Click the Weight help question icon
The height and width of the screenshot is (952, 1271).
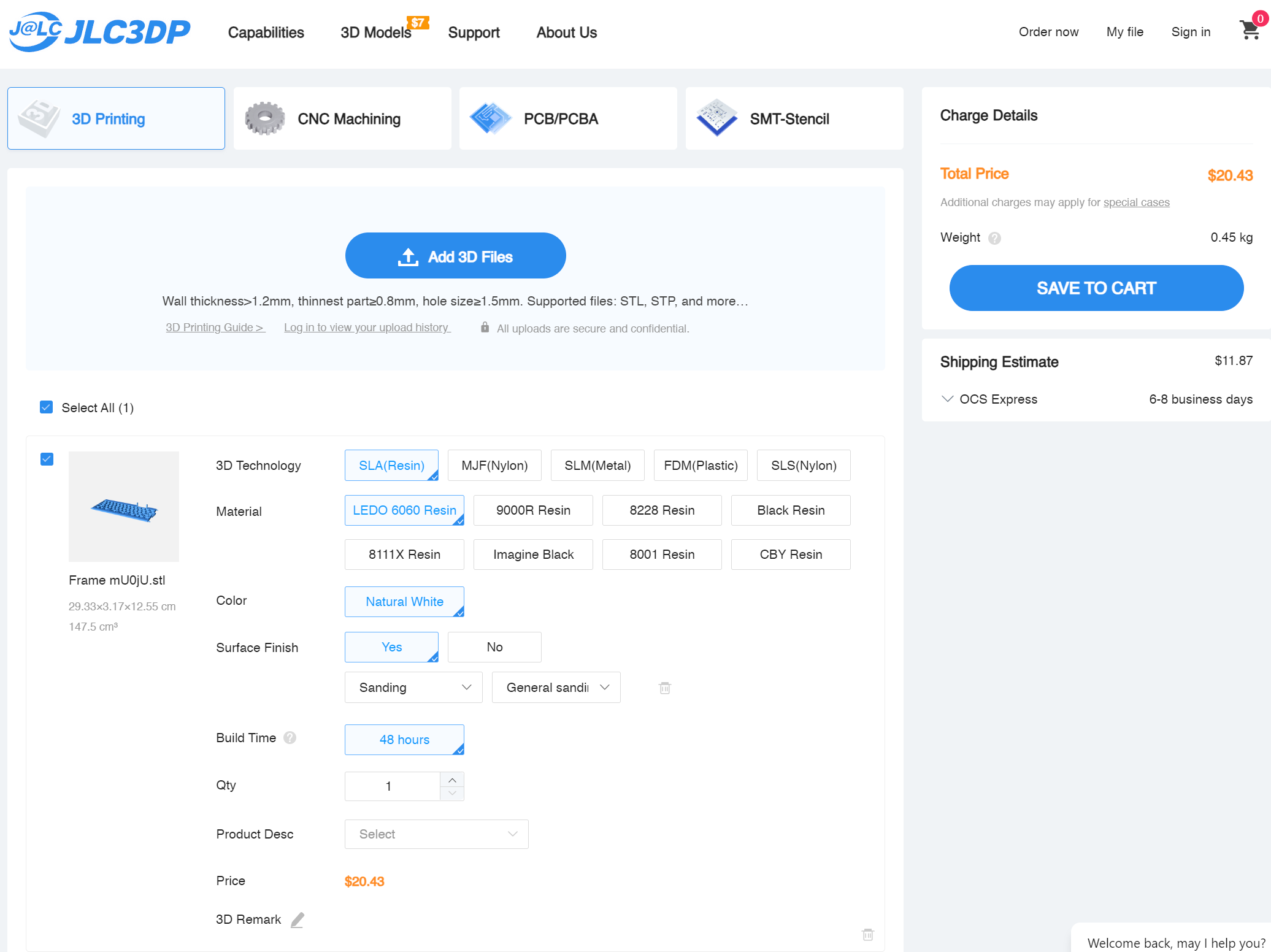(x=994, y=238)
